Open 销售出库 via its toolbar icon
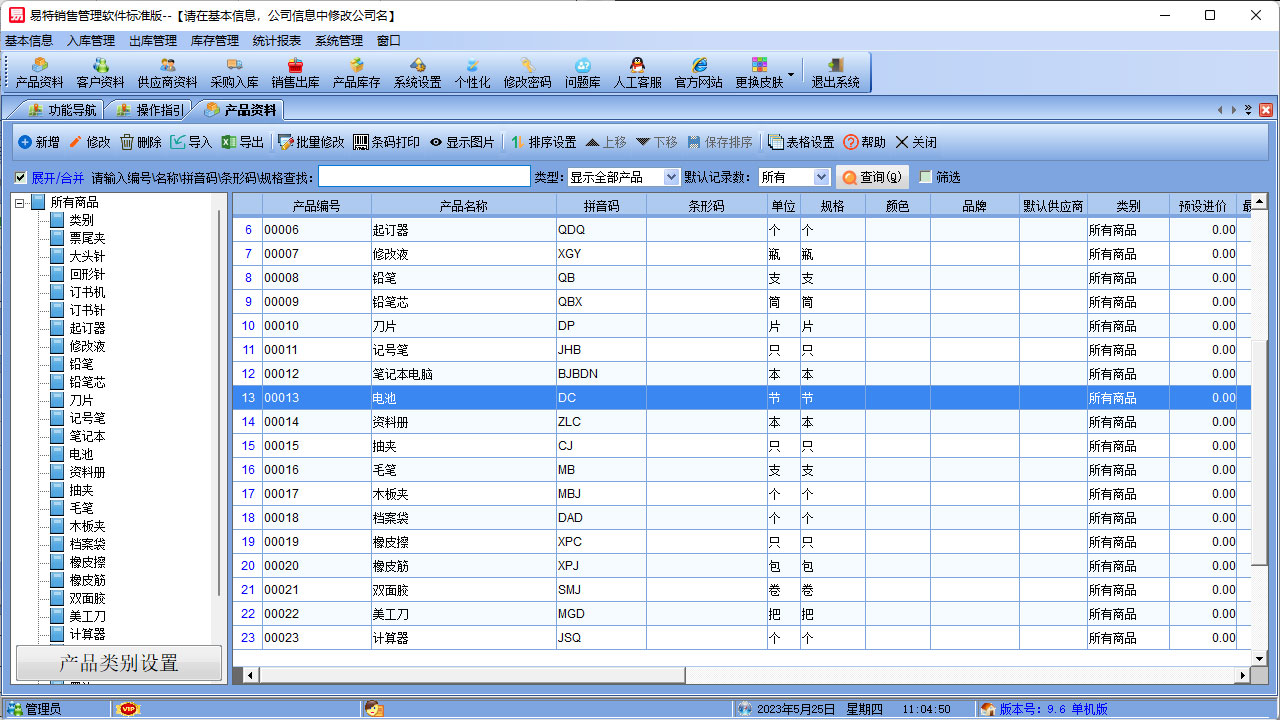The width and height of the screenshot is (1280, 720). coord(295,71)
